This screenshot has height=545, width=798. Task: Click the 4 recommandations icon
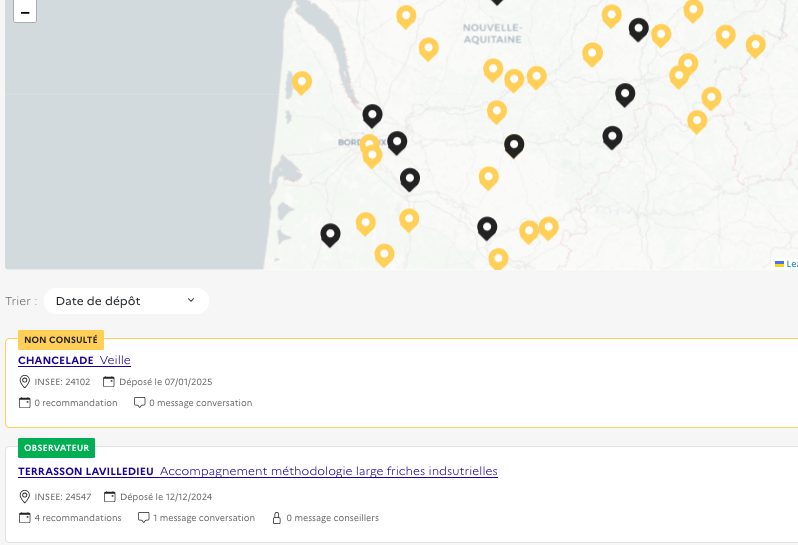(x=25, y=518)
